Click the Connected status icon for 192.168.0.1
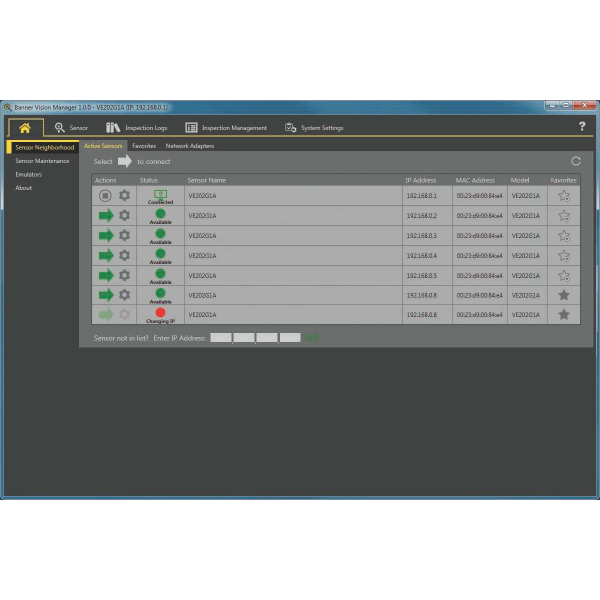600x600 pixels. pos(160,194)
